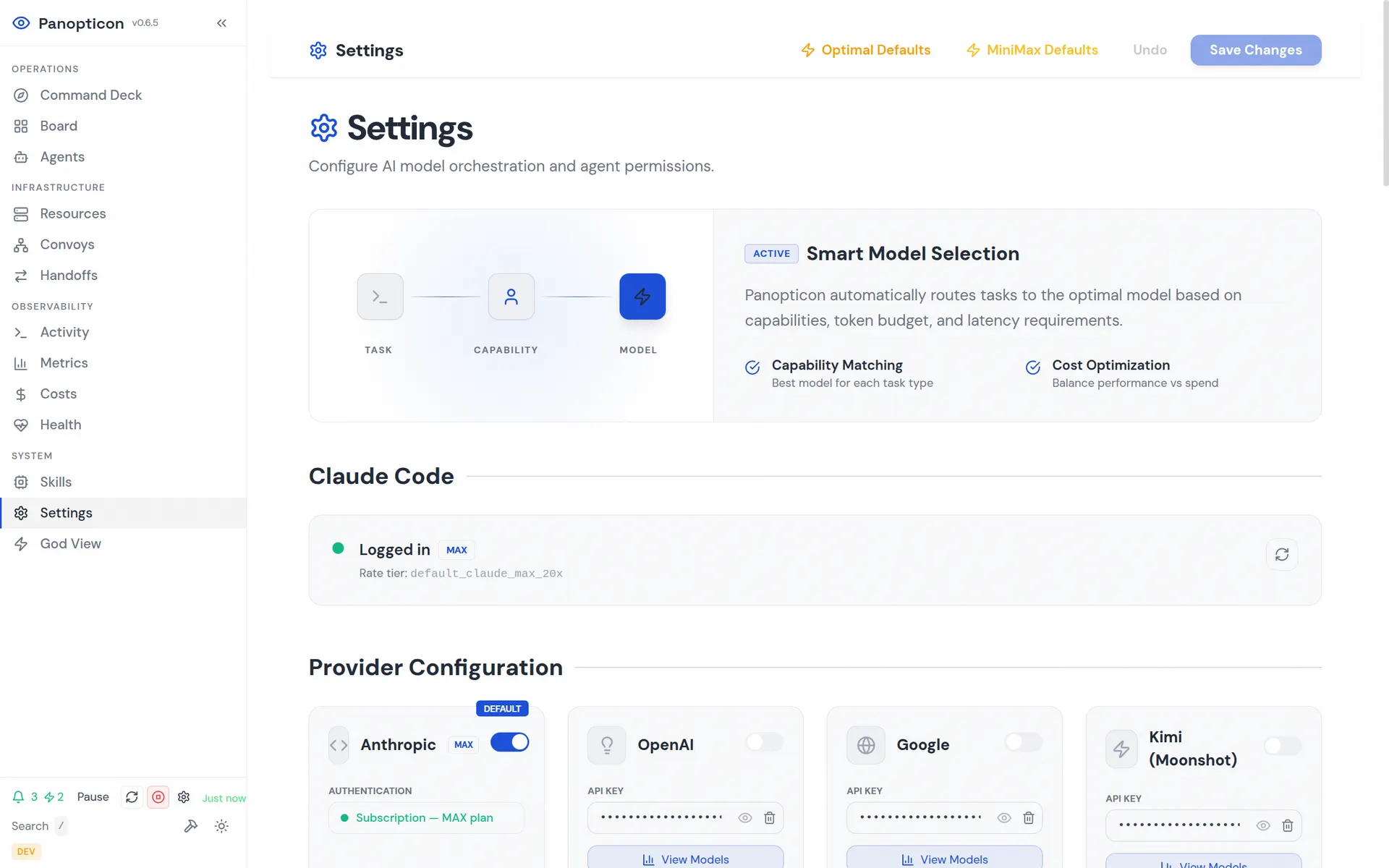Click Save Changes button
This screenshot has height=868, width=1389.
click(x=1256, y=50)
